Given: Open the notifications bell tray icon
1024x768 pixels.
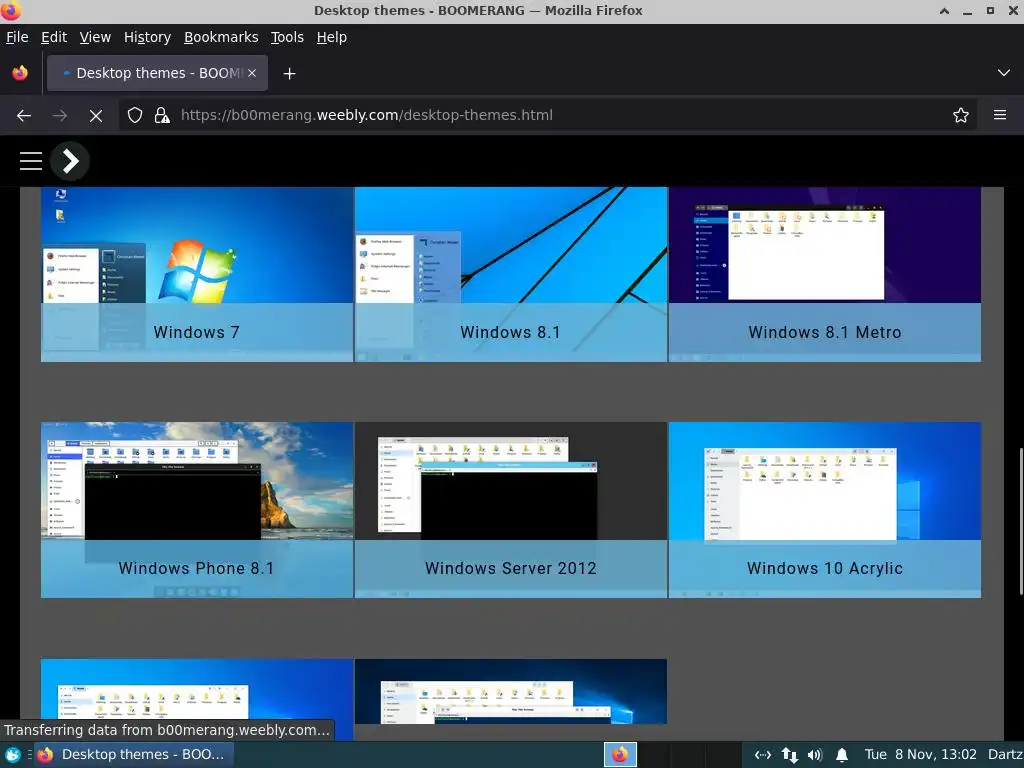Looking at the screenshot, I should click(x=842, y=755).
